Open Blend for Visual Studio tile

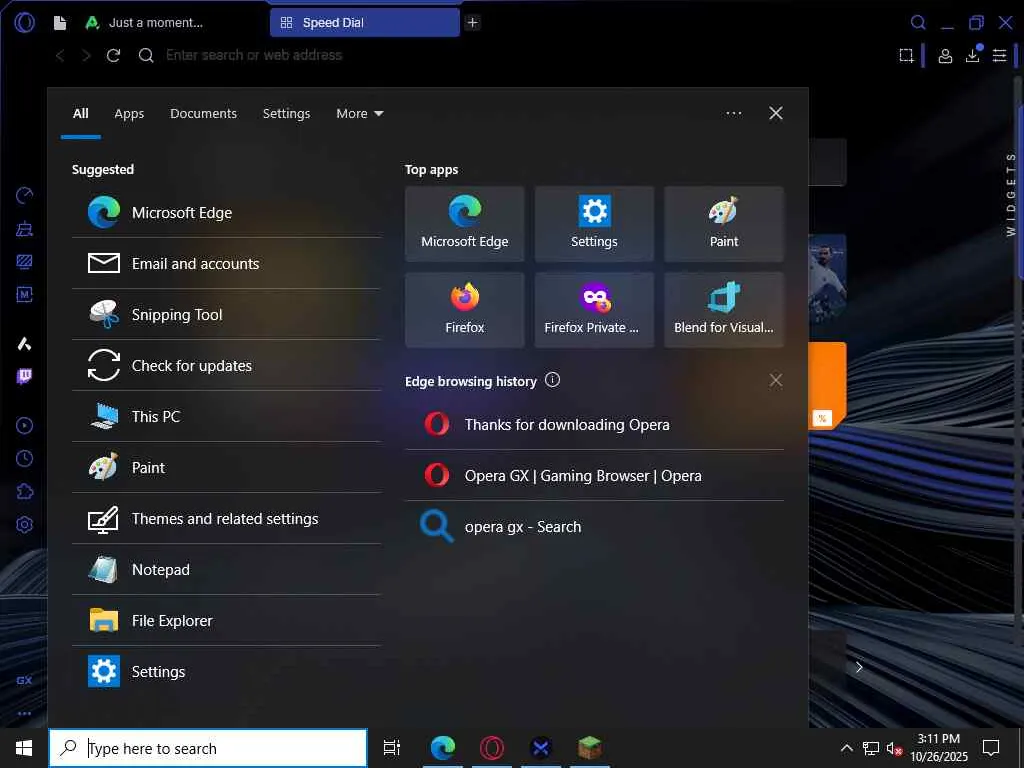click(724, 310)
